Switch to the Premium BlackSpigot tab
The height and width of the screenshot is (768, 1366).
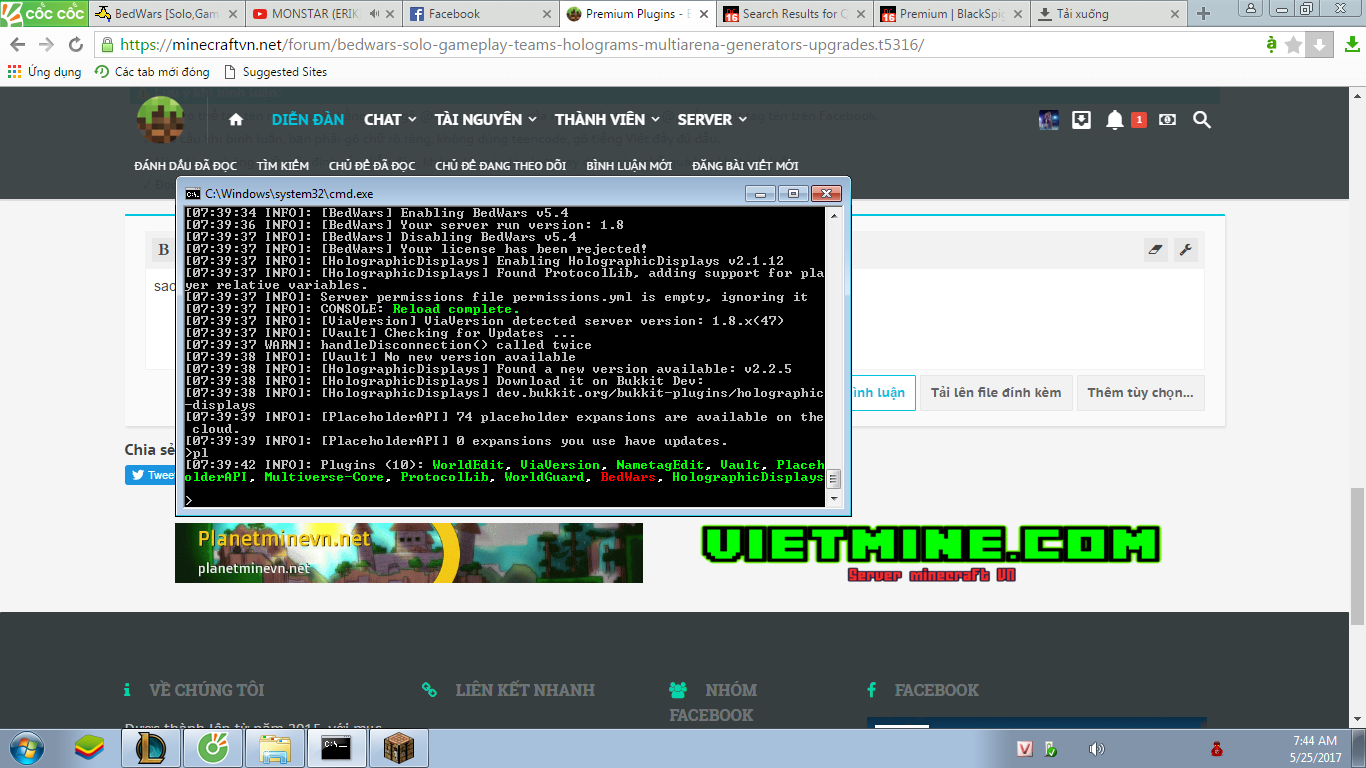[x=951, y=14]
